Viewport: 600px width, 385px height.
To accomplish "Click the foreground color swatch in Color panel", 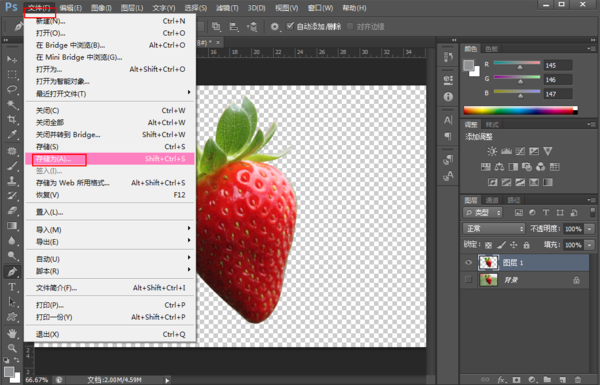I will point(469,65).
